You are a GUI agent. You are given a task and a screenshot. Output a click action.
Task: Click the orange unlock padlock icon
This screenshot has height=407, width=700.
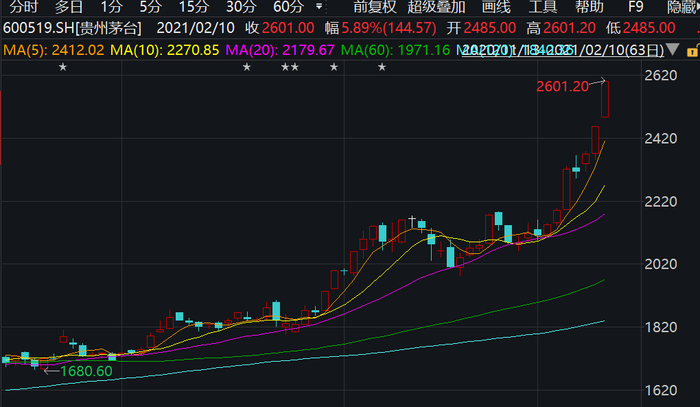point(692,51)
